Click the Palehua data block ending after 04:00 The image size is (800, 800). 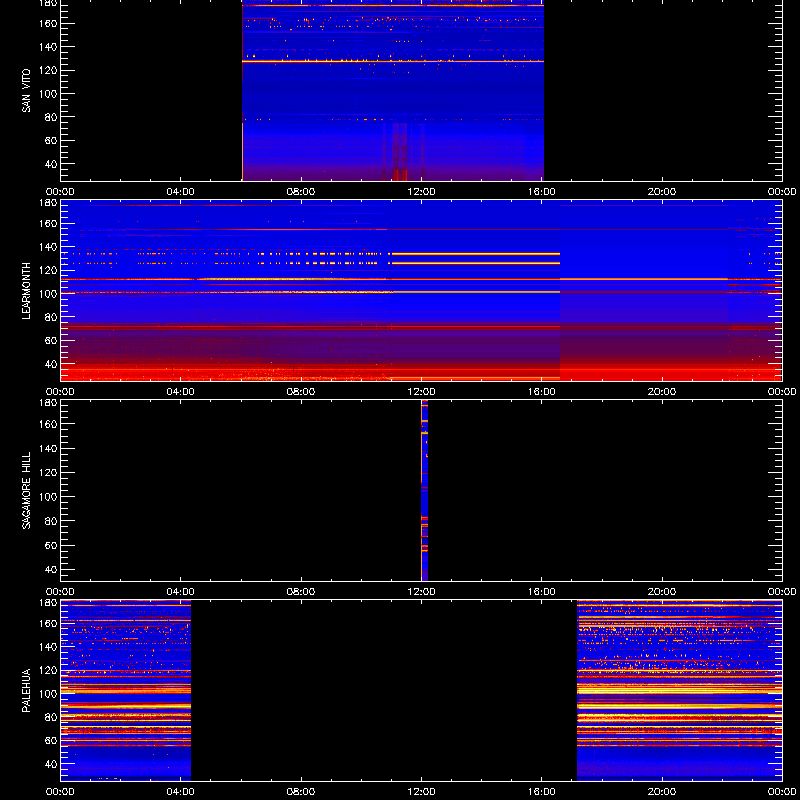(126, 690)
